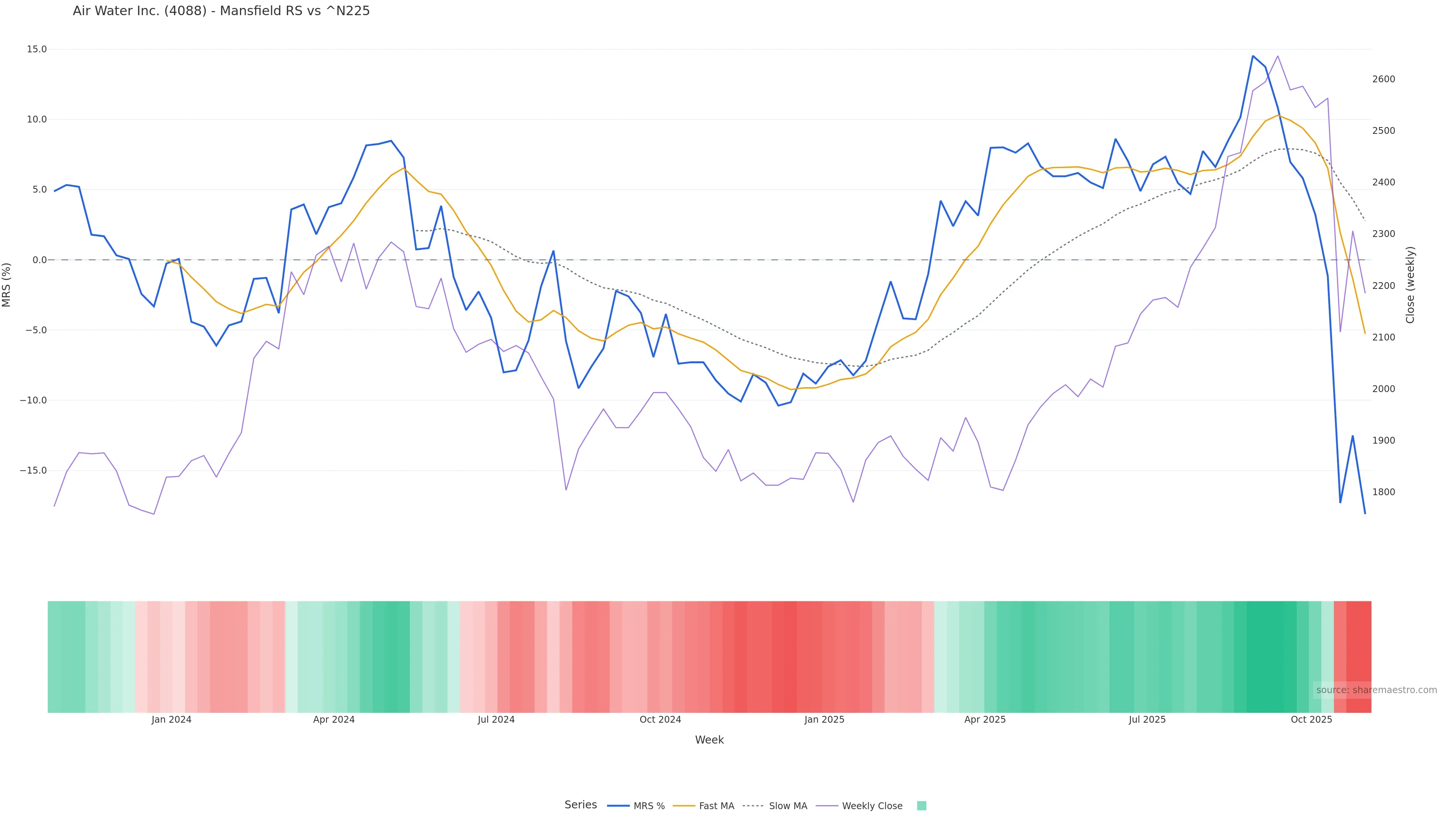
Task: Select the MRS (%) axis title
Action: coord(7,284)
